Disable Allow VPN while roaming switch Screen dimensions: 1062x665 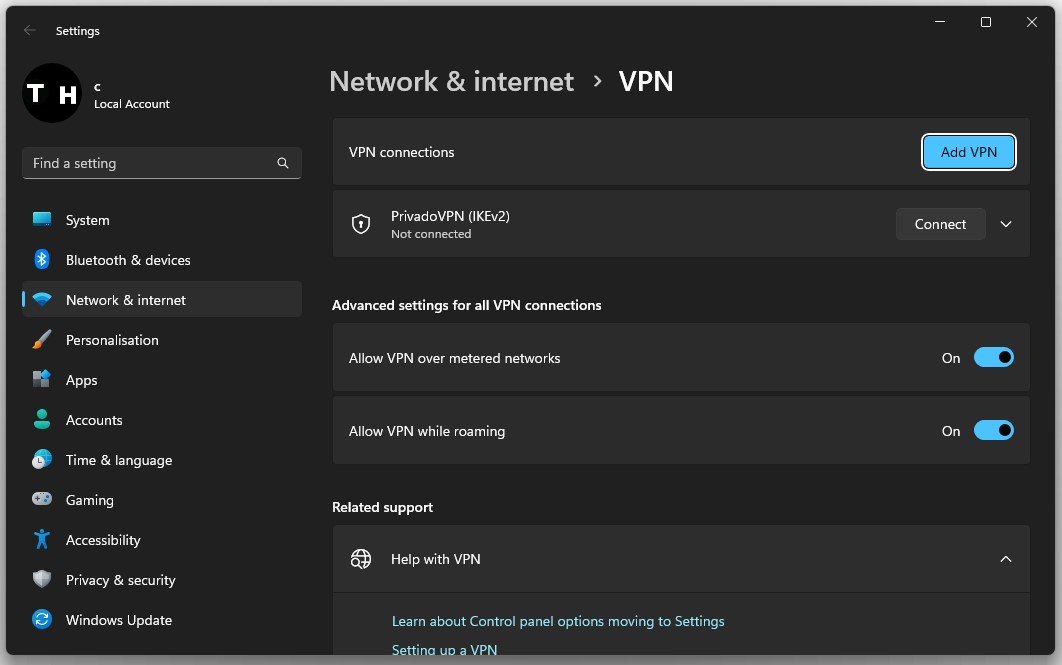coord(994,431)
